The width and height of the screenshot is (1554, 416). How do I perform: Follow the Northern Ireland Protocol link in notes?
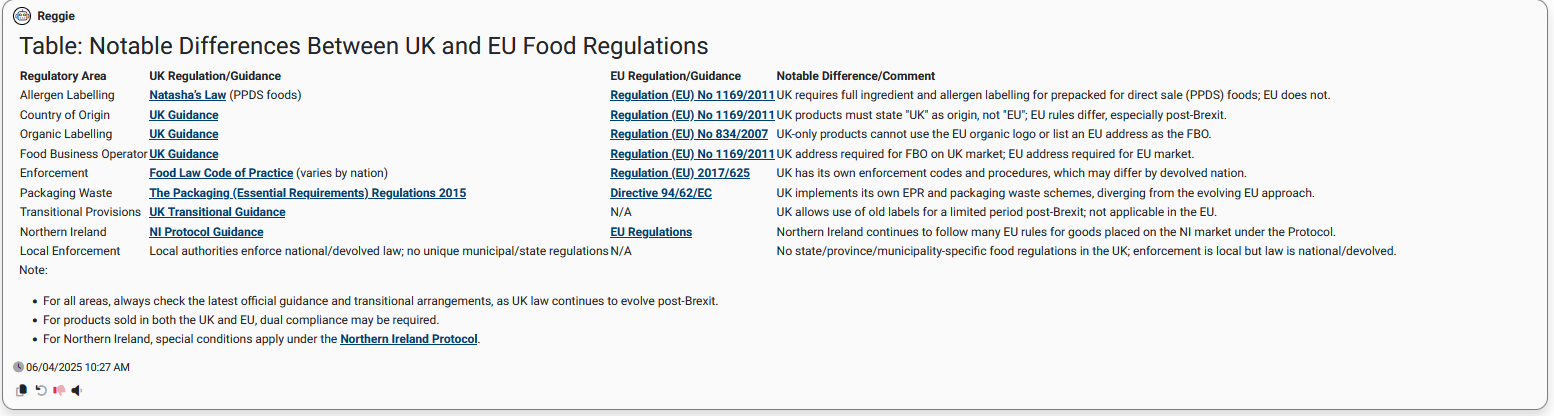tap(409, 339)
